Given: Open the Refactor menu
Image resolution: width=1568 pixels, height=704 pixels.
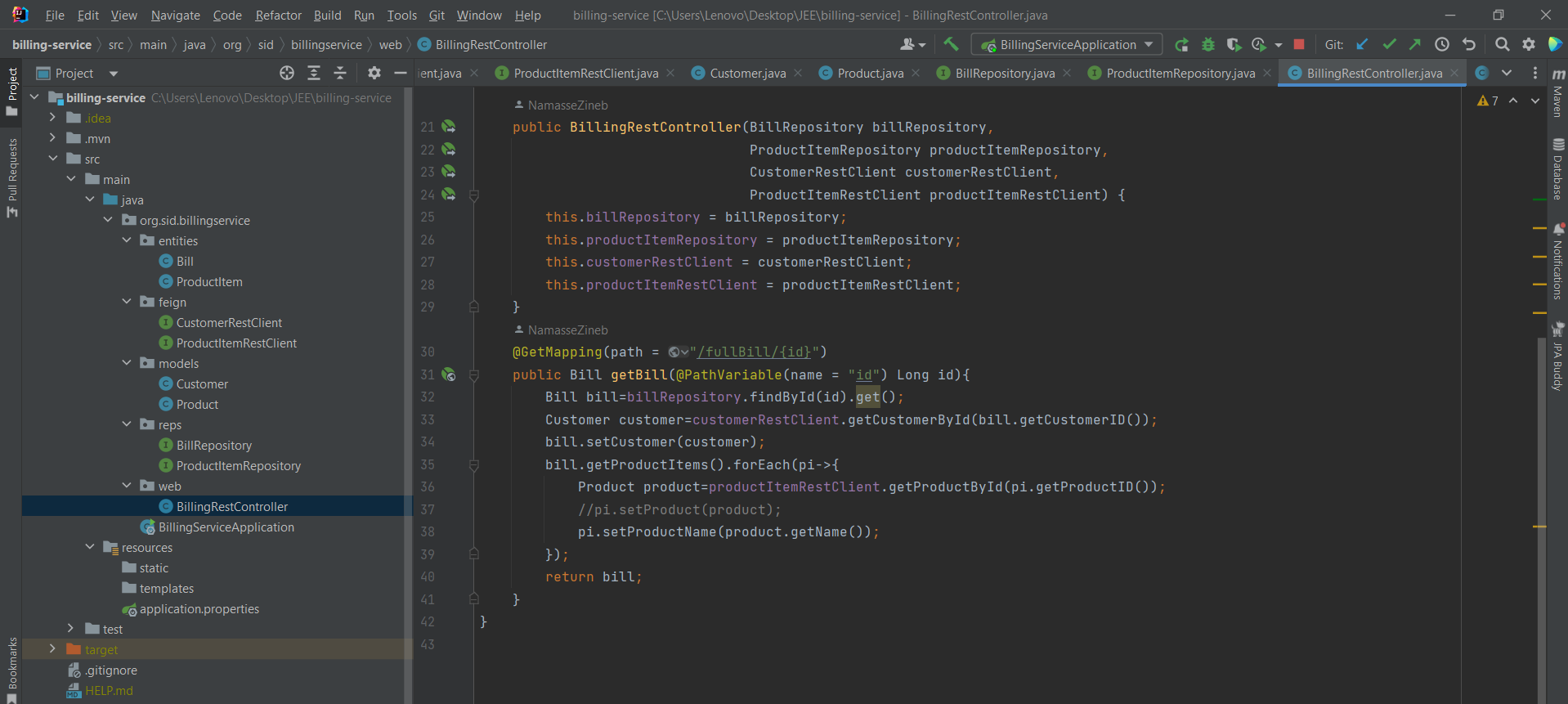Looking at the screenshot, I should (278, 16).
